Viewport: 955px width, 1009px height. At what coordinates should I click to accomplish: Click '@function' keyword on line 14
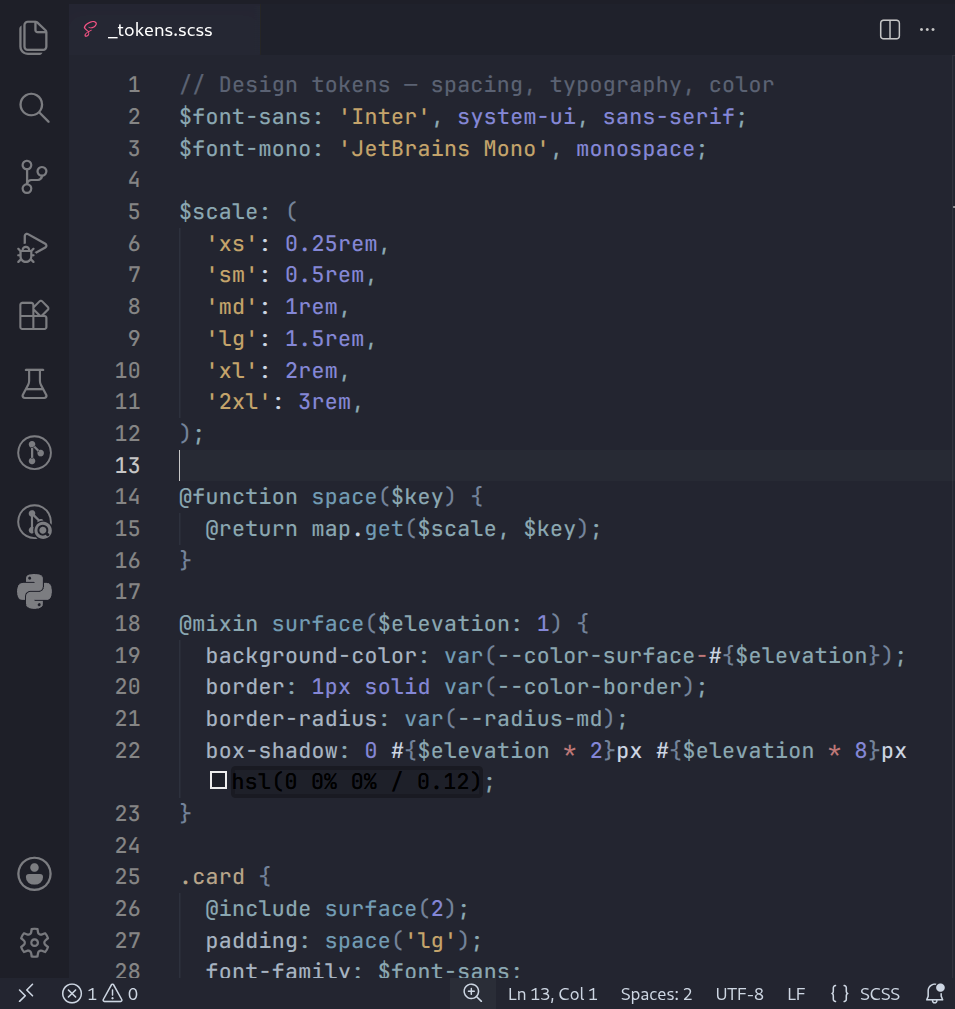coord(238,497)
